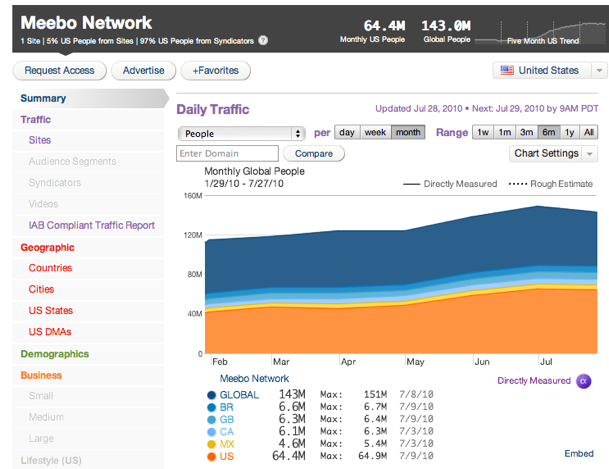The width and height of the screenshot is (609, 469).
Task: Open the United States country selector arrow
Action: [x=599, y=71]
